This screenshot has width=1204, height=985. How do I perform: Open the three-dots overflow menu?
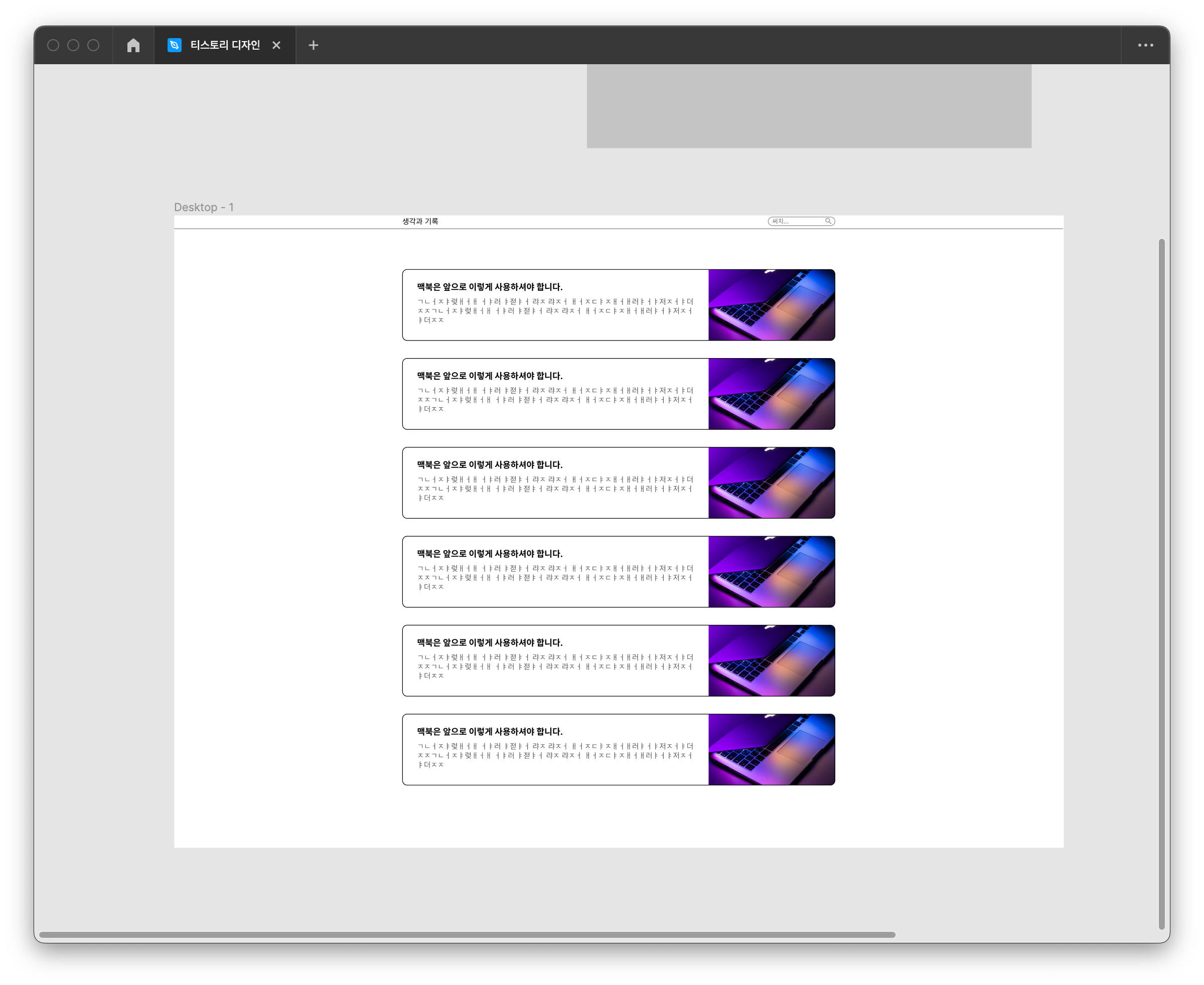click(1145, 46)
